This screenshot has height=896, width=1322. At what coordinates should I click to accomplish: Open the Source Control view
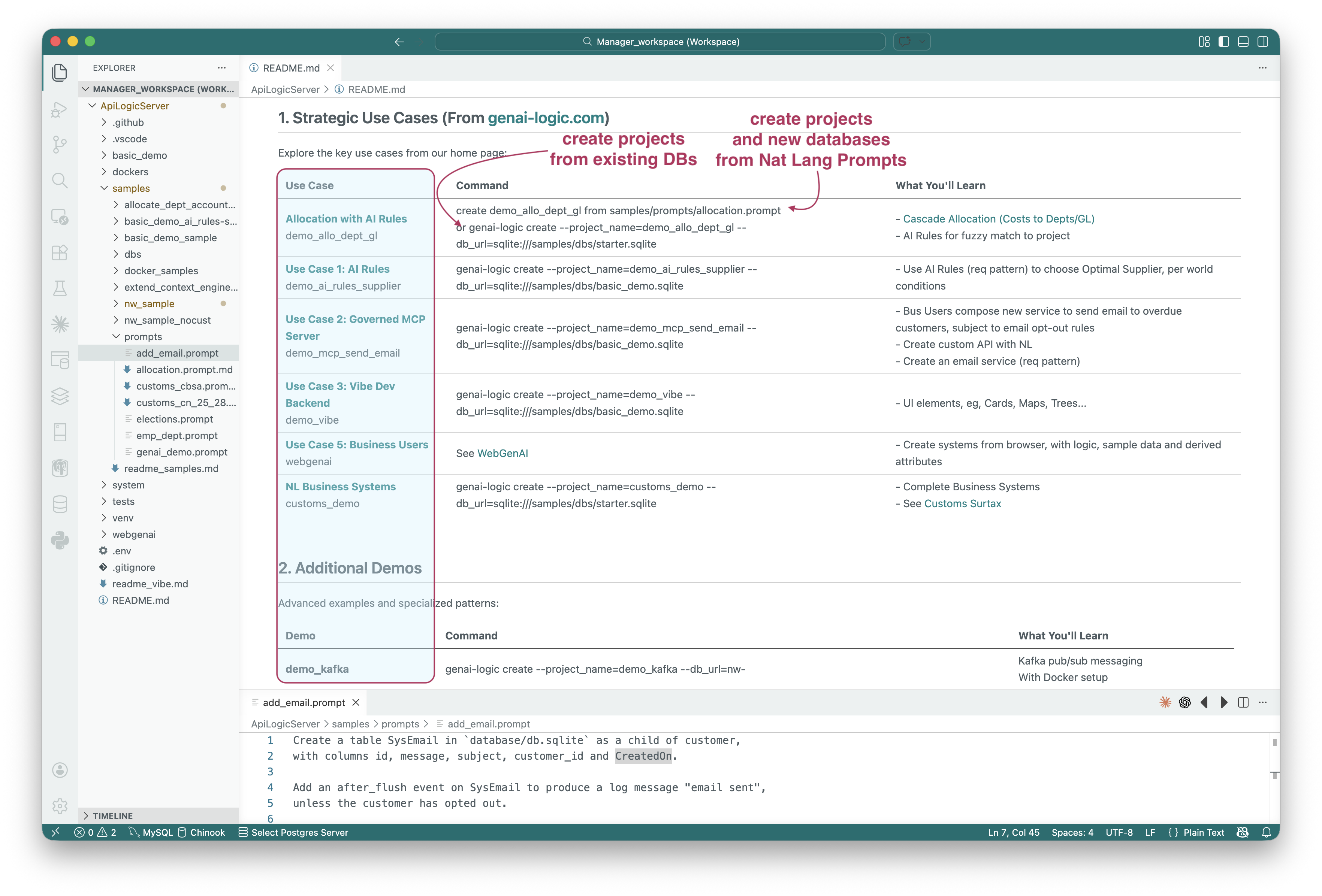tap(59, 145)
